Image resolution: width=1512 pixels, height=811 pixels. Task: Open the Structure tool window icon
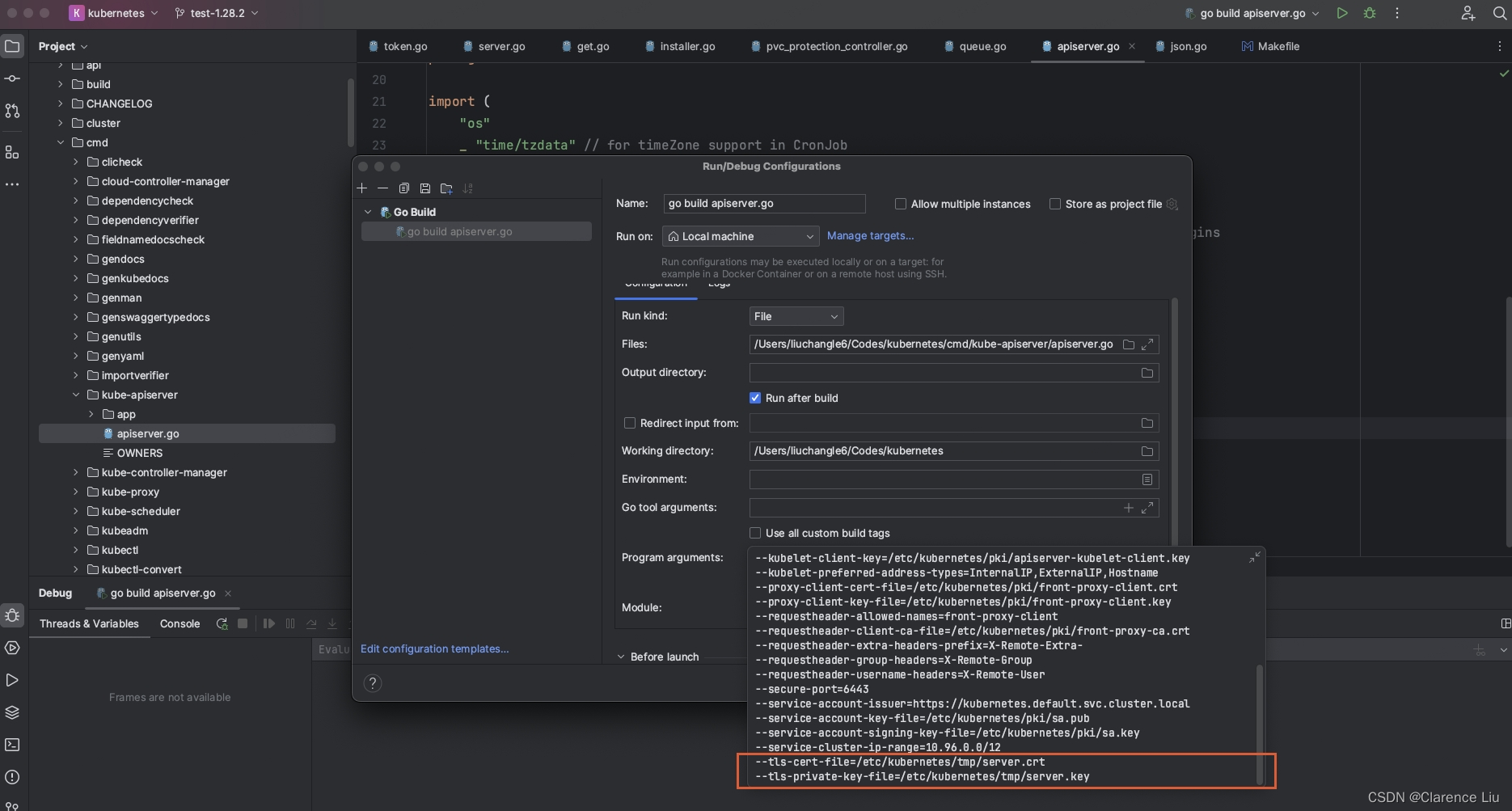coord(12,152)
